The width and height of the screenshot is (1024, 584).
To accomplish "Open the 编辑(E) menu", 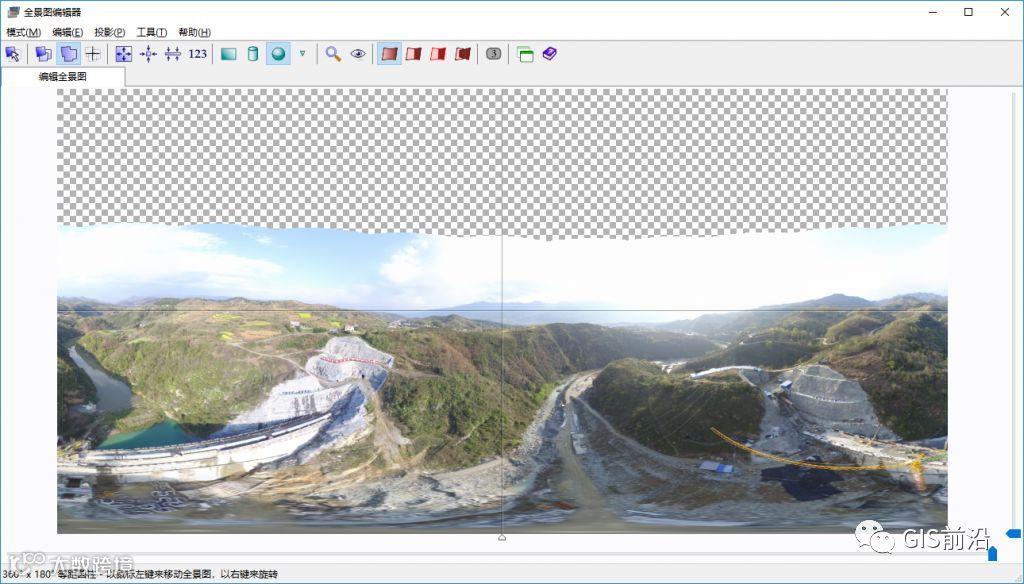I will (x=67, y=32).
